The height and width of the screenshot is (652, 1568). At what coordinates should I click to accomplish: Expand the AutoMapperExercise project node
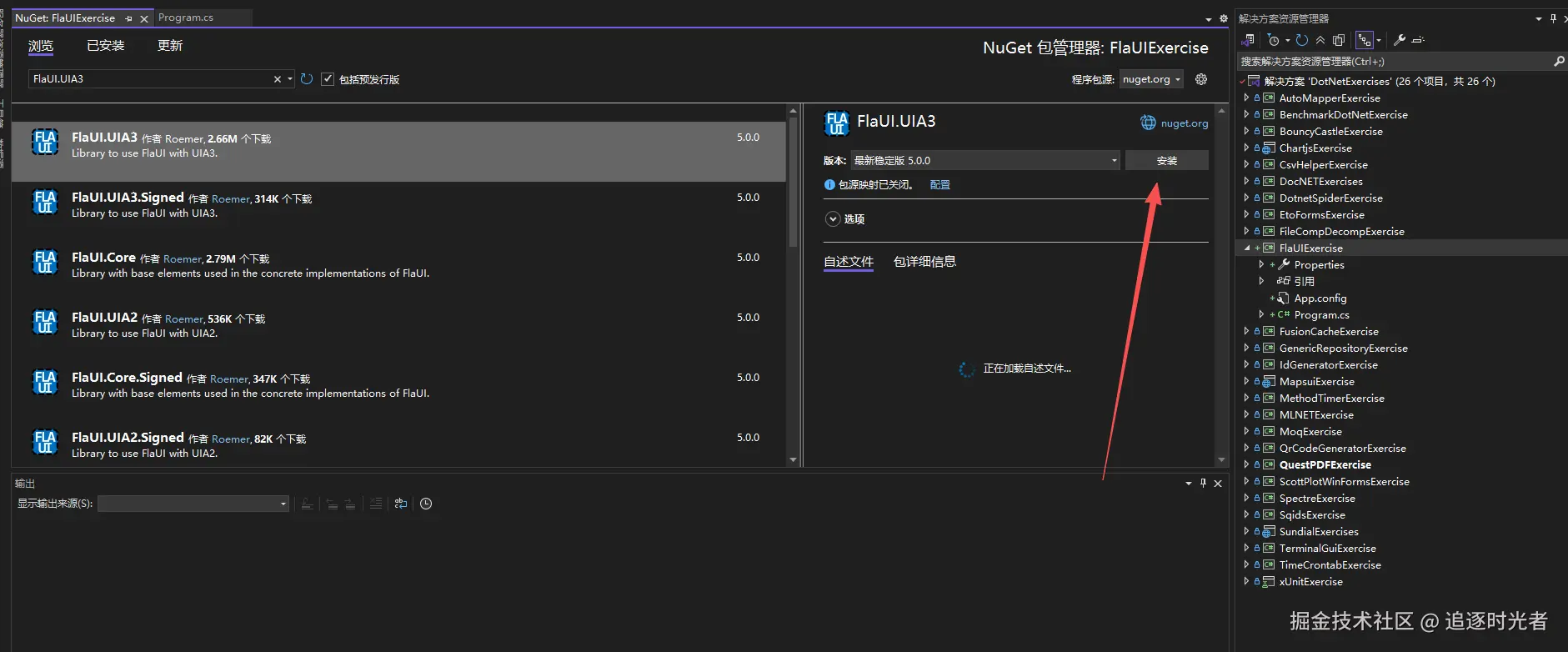click(x=1246, y=98)
